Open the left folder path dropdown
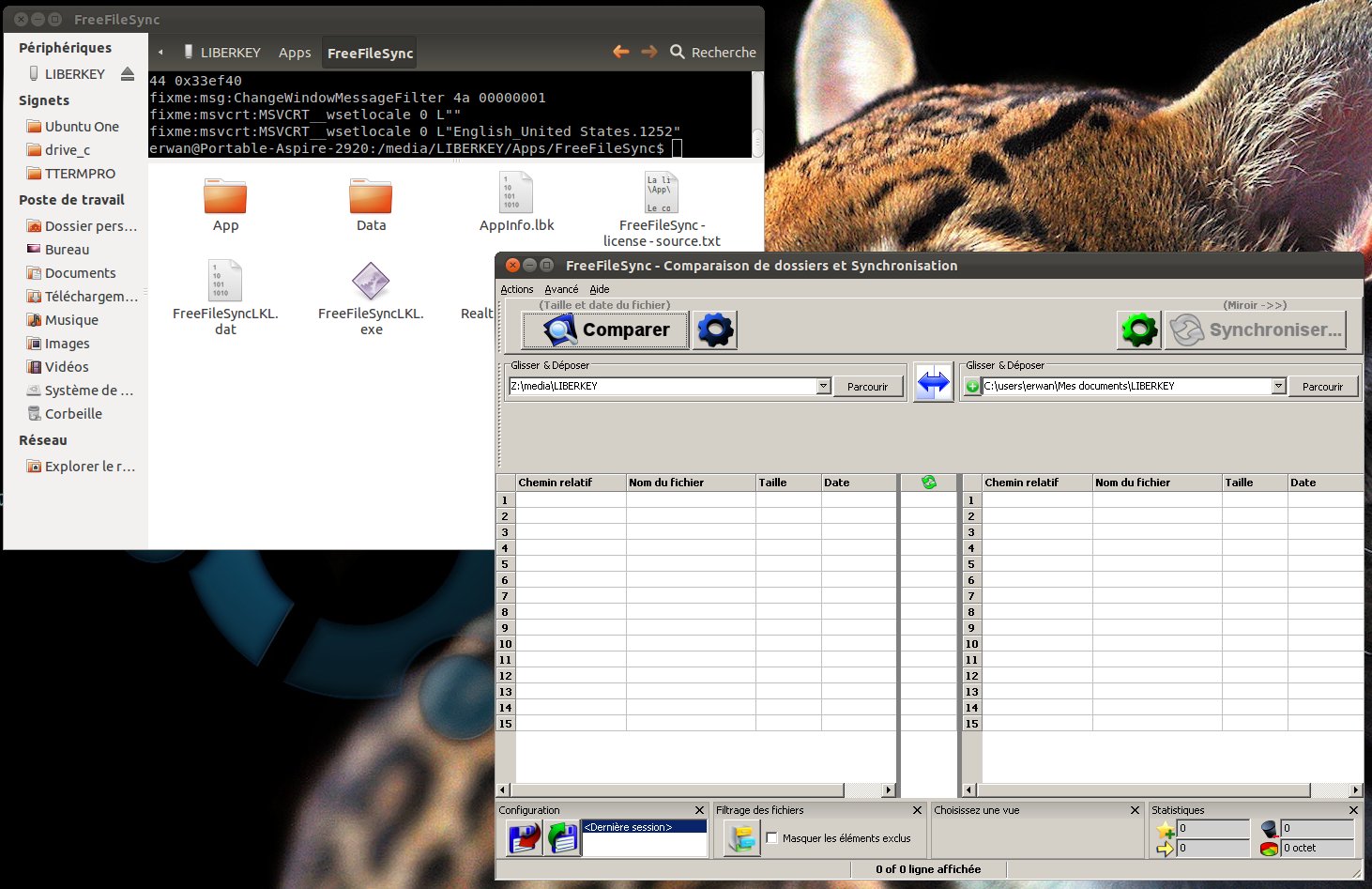 coord(823,386)
